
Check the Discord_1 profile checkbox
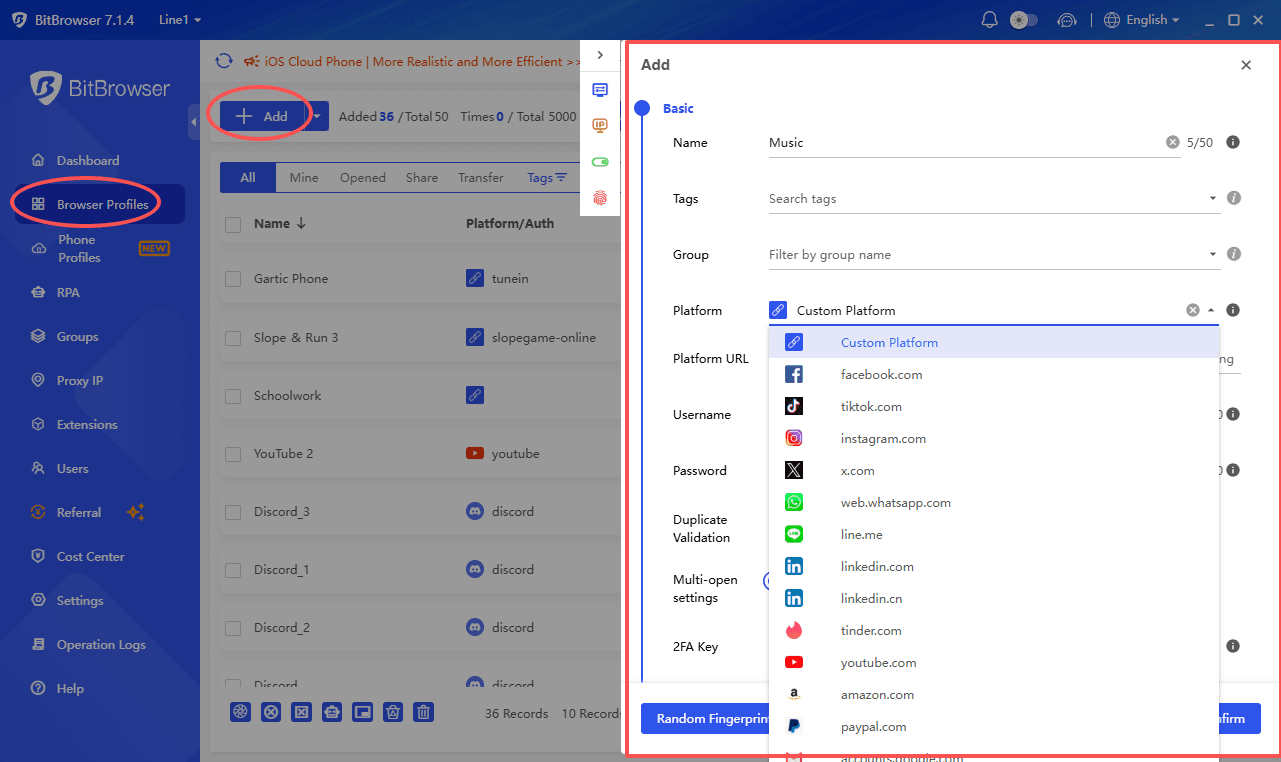(x=233, y=570)
